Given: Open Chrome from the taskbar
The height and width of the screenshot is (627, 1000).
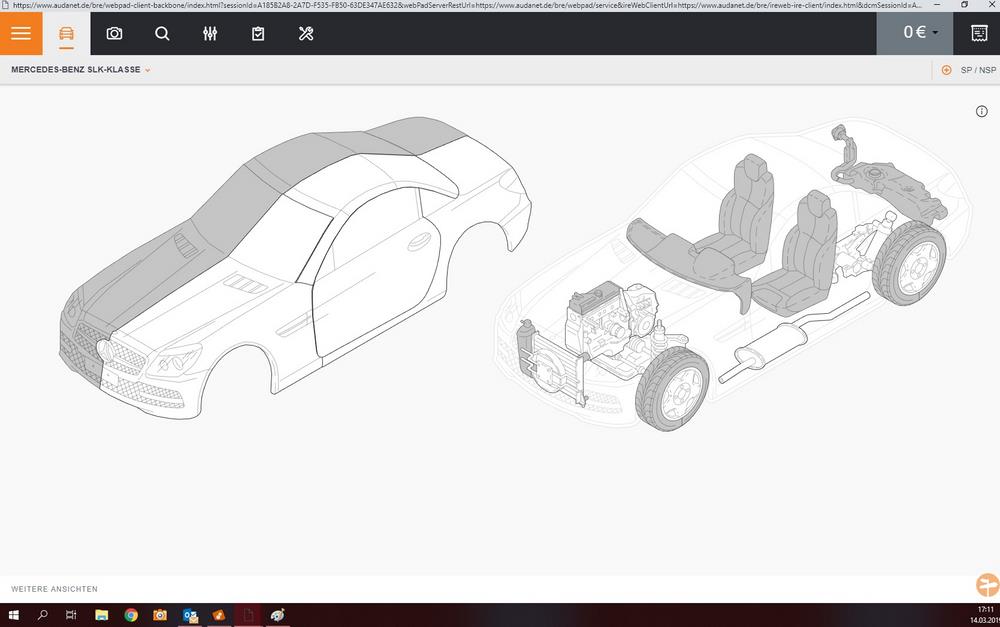Looking at the screenshot, I should 130,615.
